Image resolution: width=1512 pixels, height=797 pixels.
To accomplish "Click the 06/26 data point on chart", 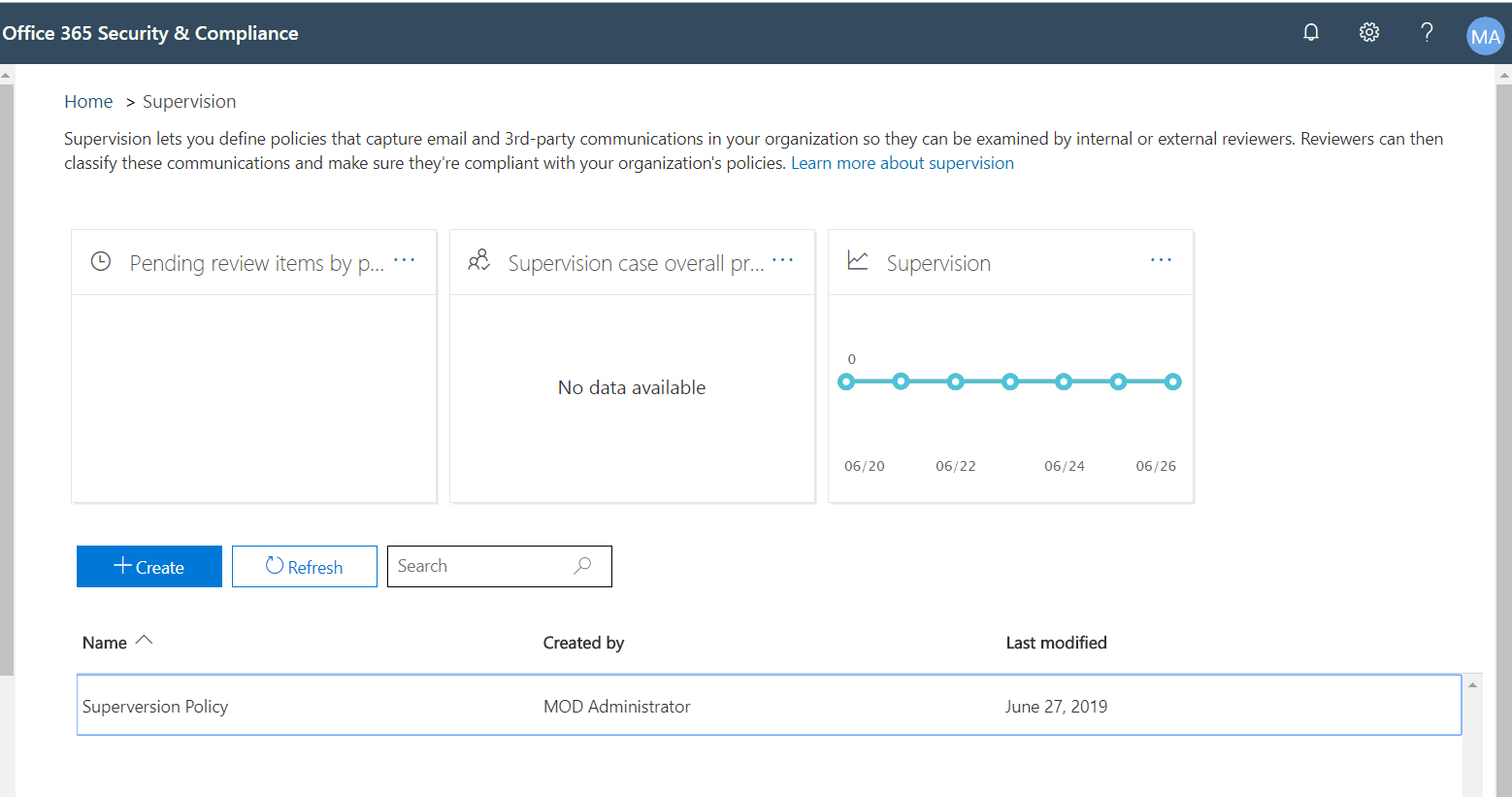I will pyautogui.click(x=1172, y=382).
